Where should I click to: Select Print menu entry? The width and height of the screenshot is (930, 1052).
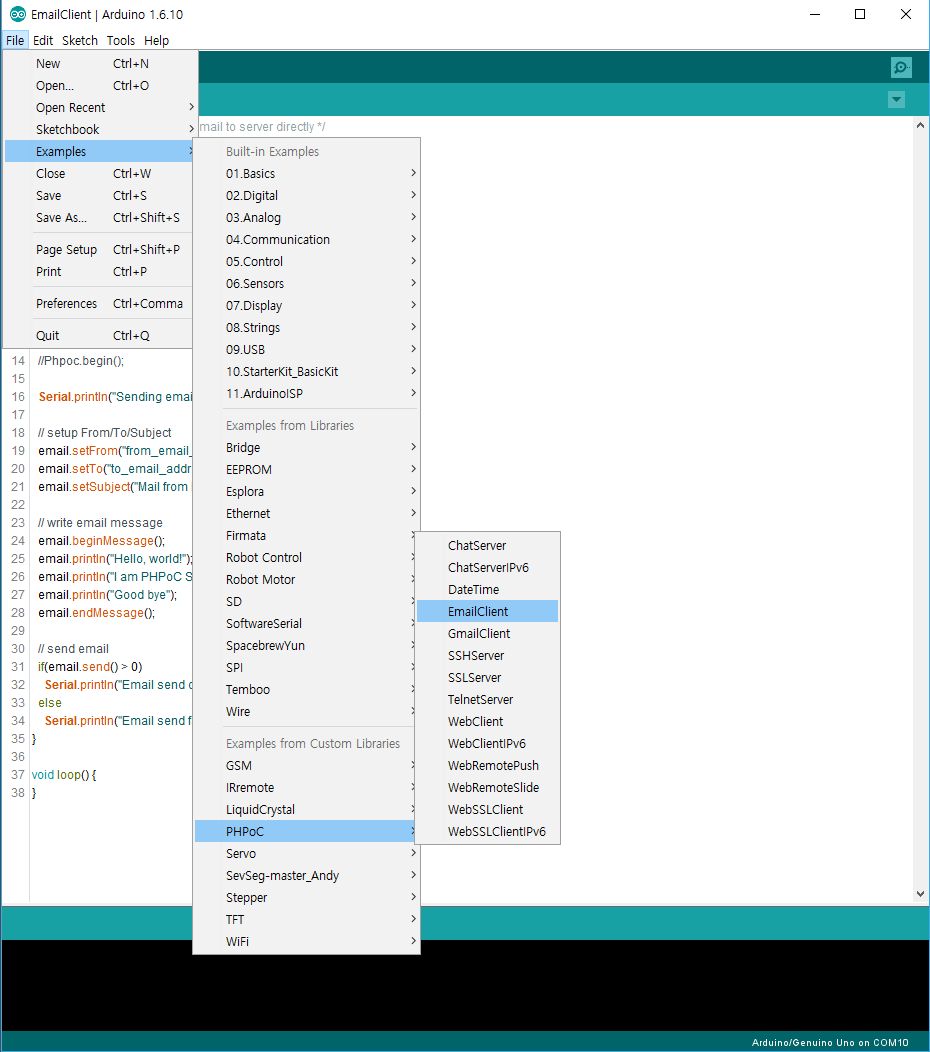(x=99, y=272)
